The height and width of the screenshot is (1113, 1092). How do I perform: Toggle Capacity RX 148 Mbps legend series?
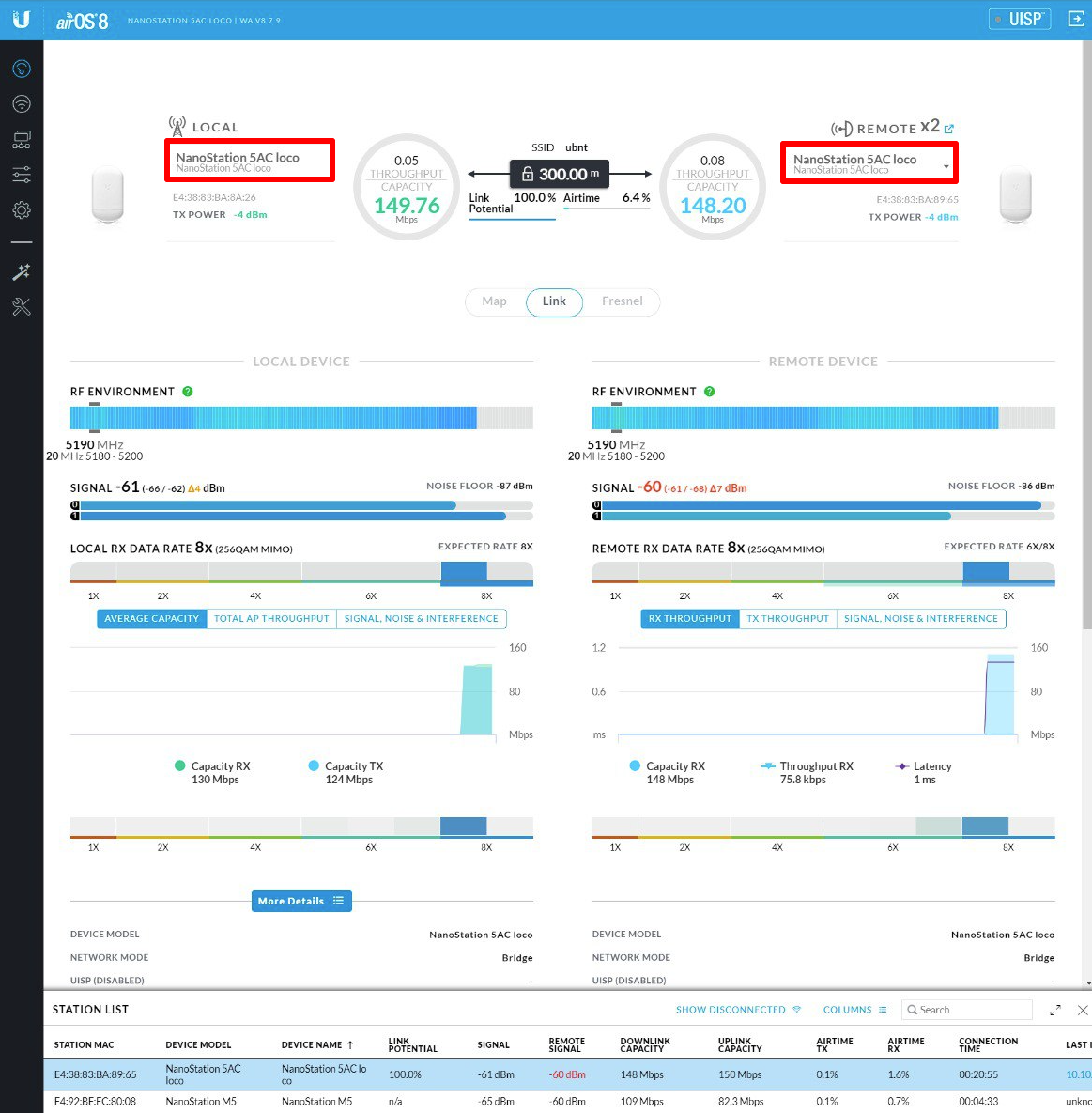(x=668, y=772)
